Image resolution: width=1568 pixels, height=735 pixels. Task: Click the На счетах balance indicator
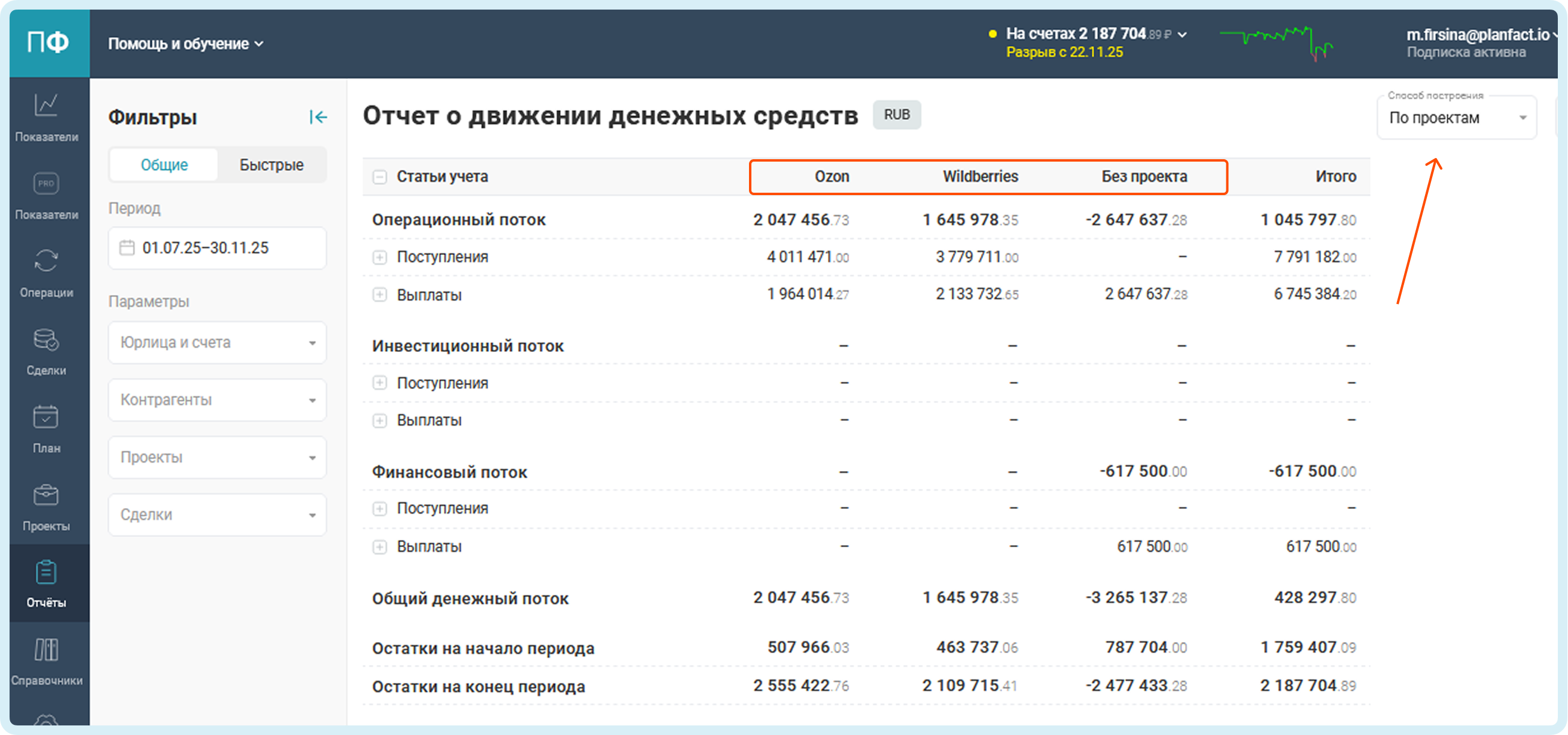point(1087,34)
